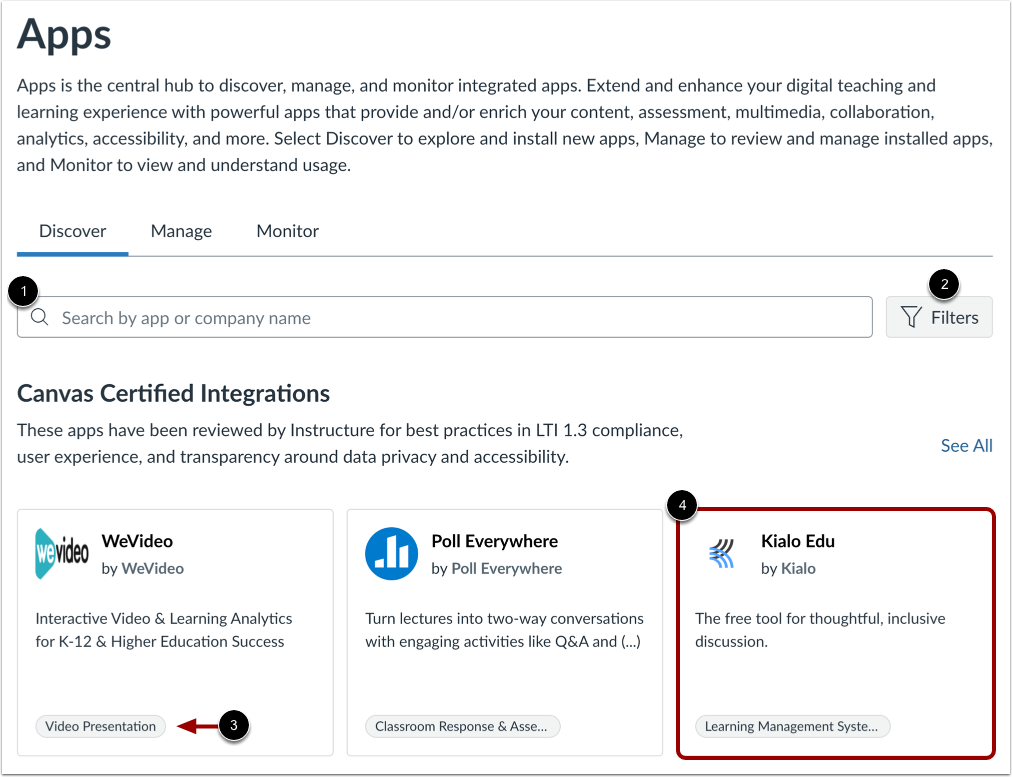The height and width of the screenshot is (777, 1012).
Task: Select the Classroom Response & Asse... tag
Action: (x=462, y=726)
